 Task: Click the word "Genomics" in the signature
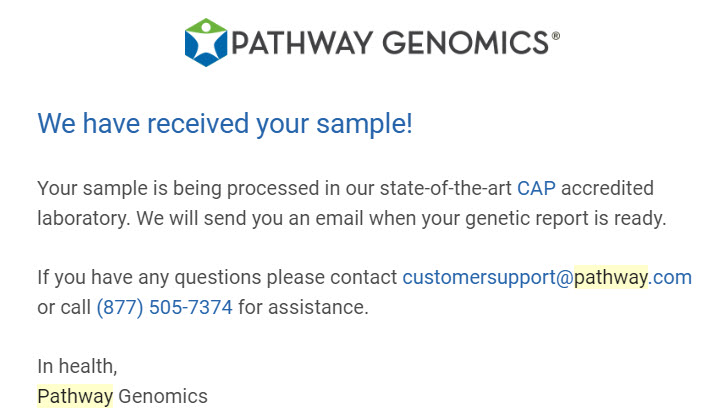pyautogui.click(x=163, y=396)
